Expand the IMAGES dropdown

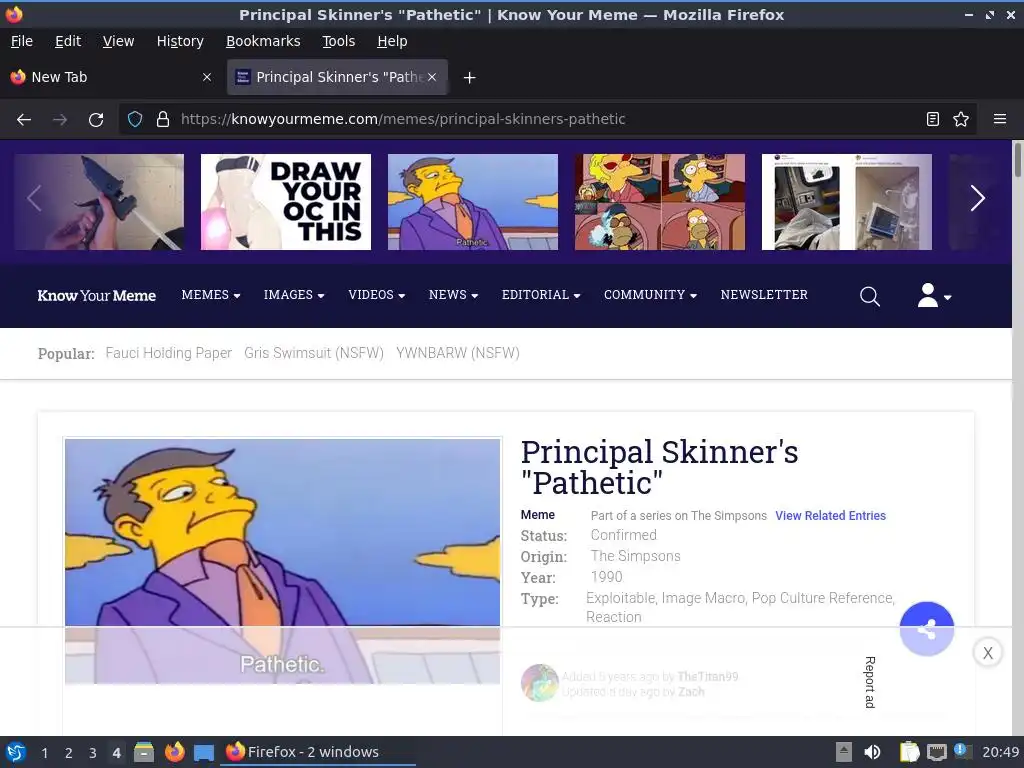tap(294, 295)
